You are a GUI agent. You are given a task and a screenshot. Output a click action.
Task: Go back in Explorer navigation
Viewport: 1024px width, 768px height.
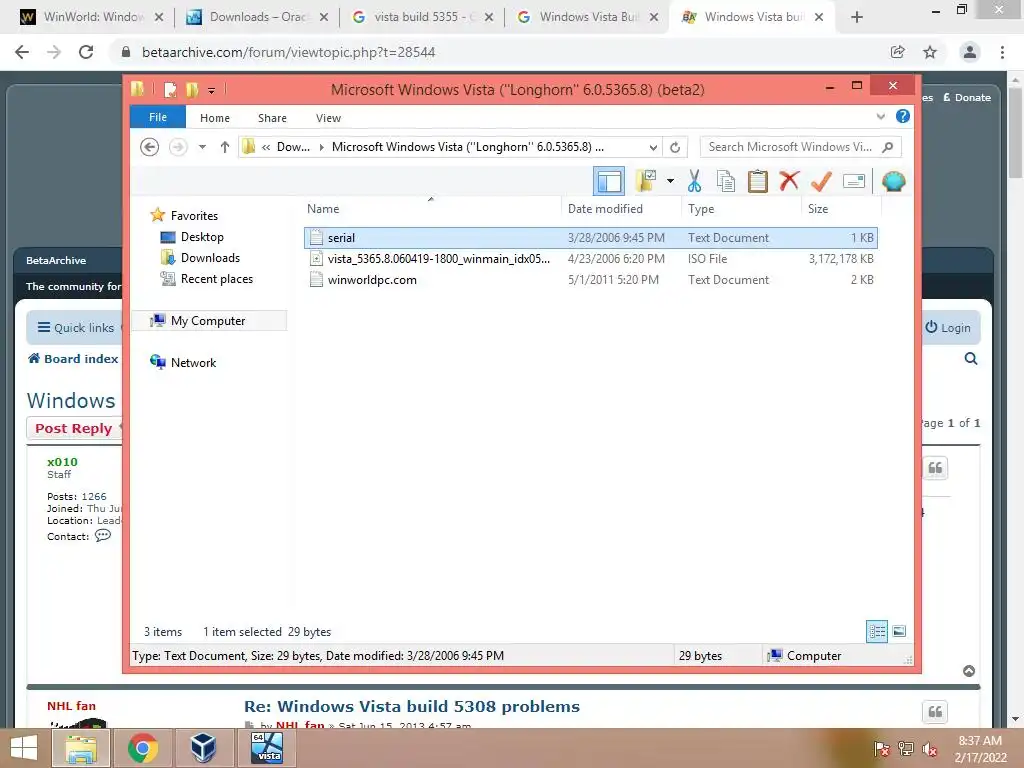[x=150, y=147]
